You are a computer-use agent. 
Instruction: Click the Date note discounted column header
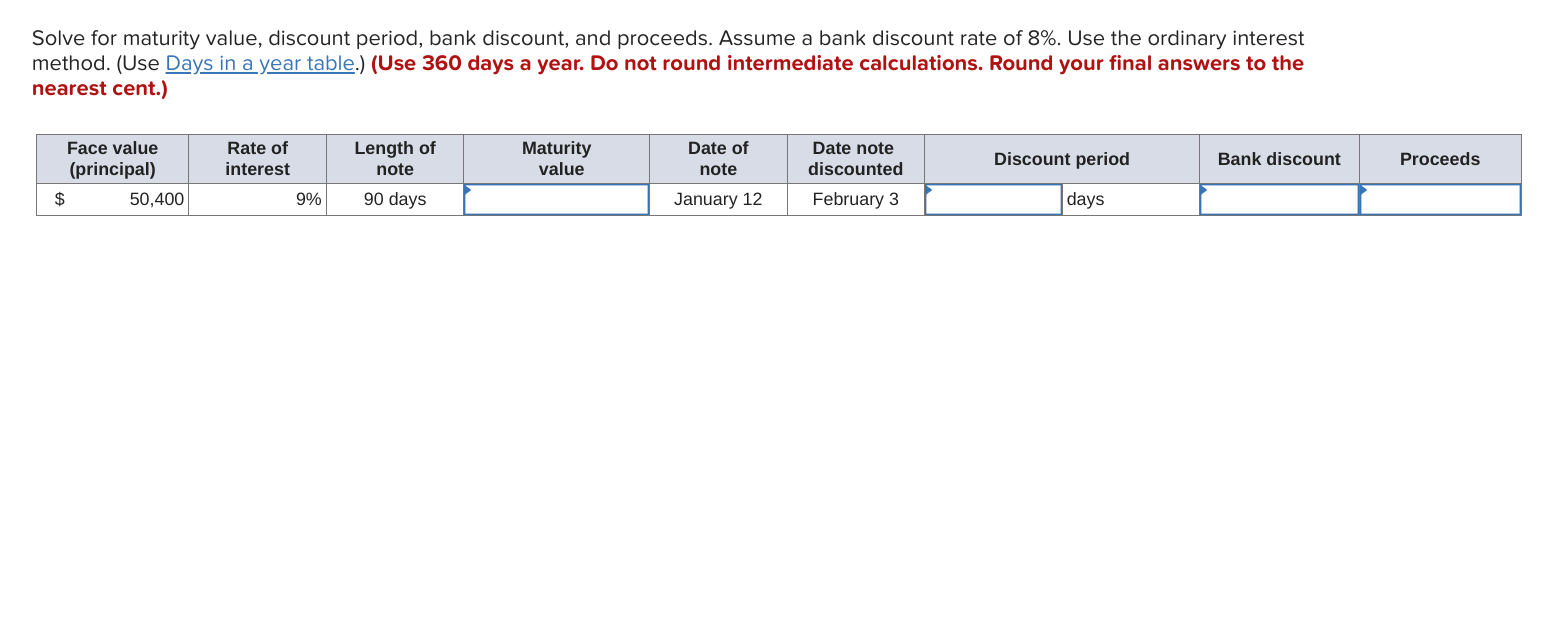[854, 158]
